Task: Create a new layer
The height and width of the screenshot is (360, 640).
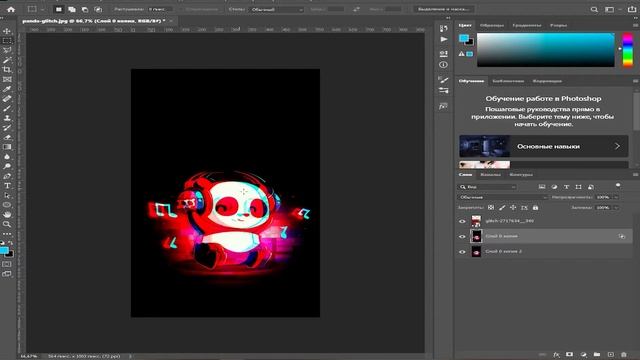Action: tap(611, 355)
